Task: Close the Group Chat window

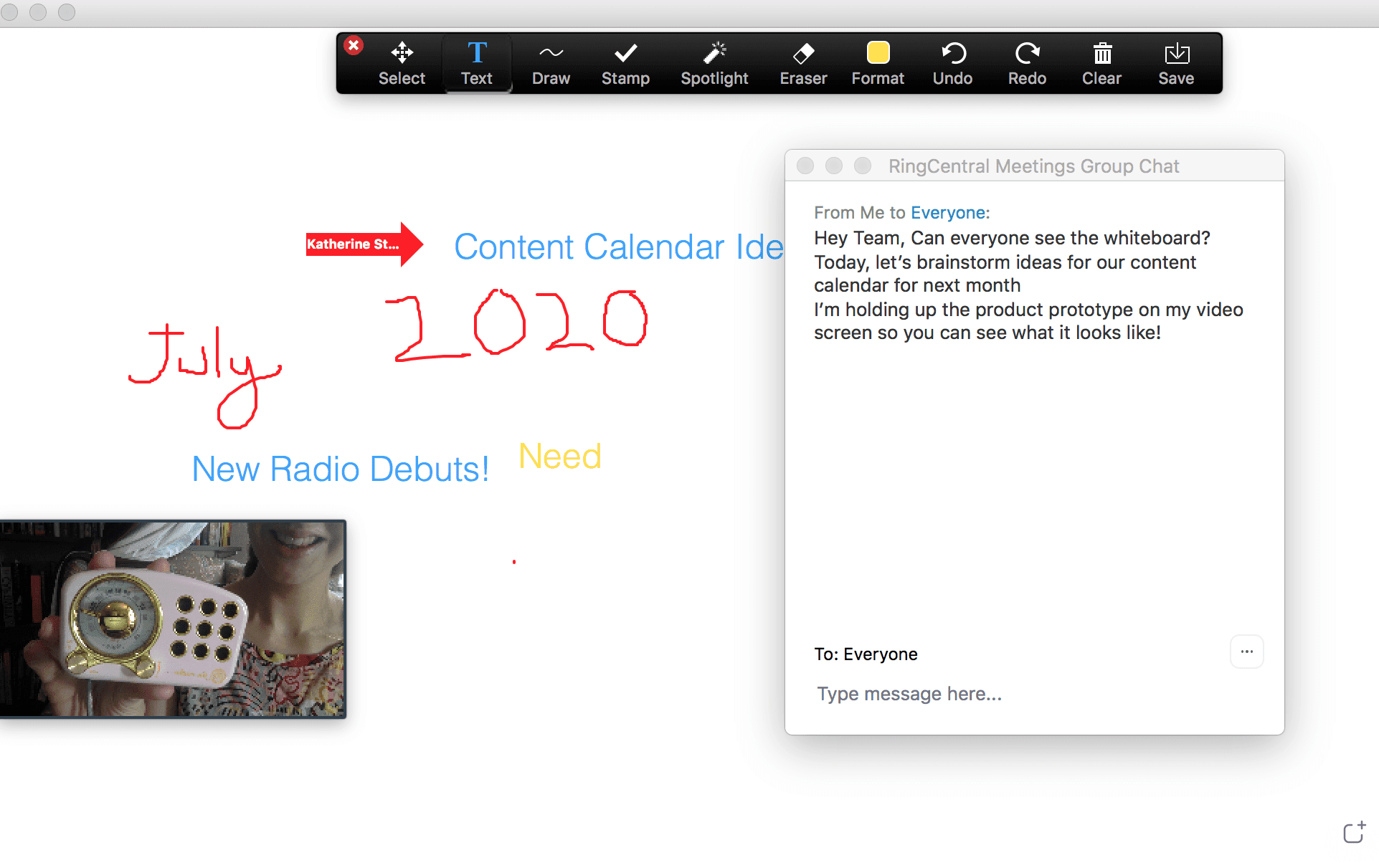Action: 805,166
